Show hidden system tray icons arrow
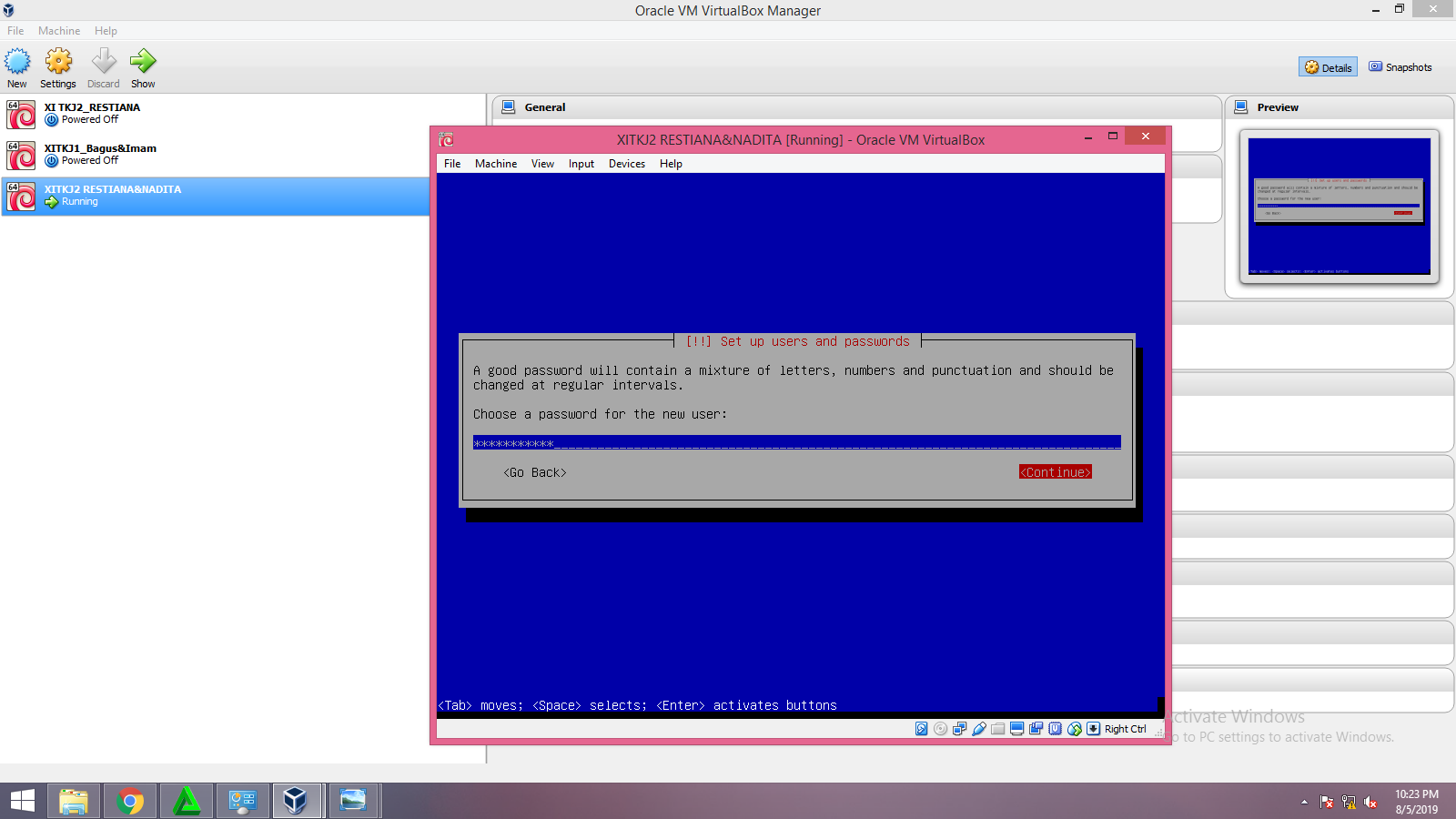1456x819 pixels. click(x=1304, y=802)
